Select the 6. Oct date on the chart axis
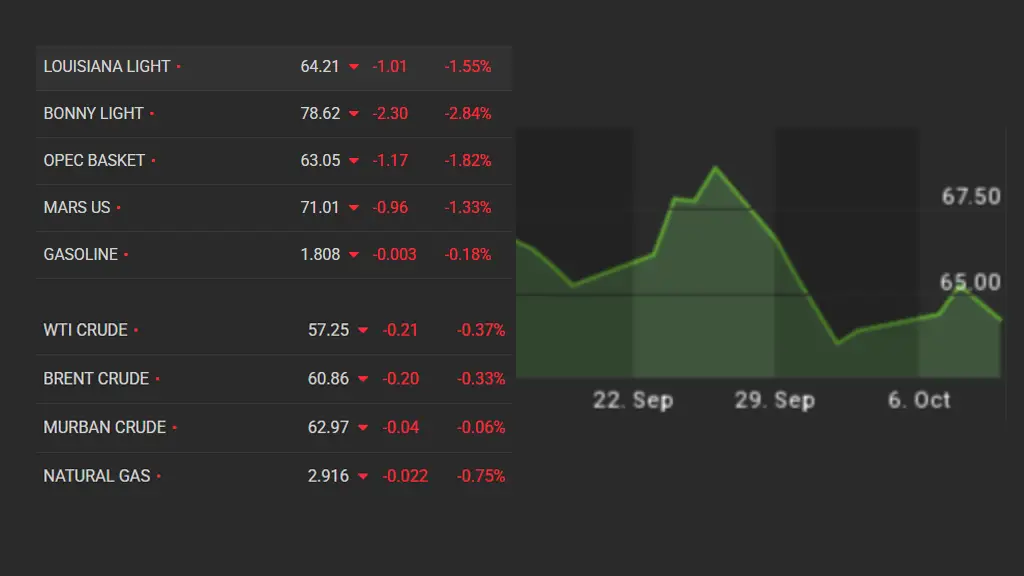The image size is (1024, 576). tap(919, 400)
